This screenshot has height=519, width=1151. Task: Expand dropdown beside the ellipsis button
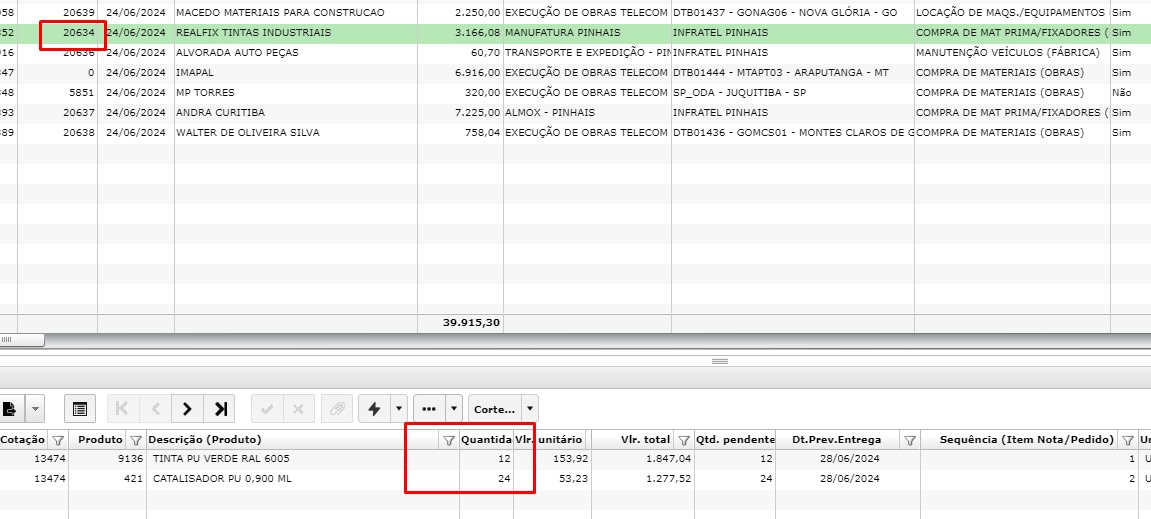pos(454,408)
